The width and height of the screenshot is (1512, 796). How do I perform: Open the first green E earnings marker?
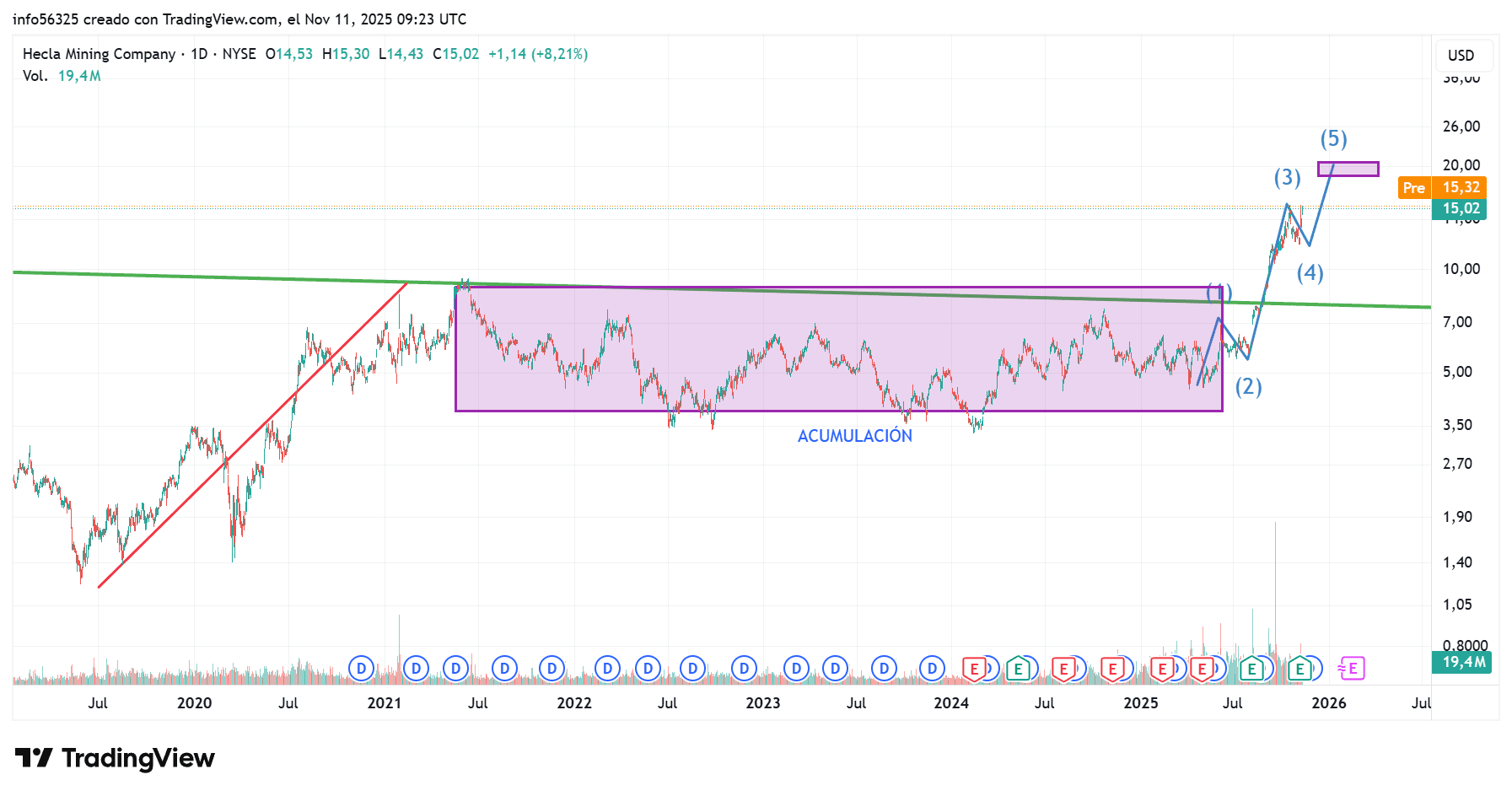(x=1018, y=670)
